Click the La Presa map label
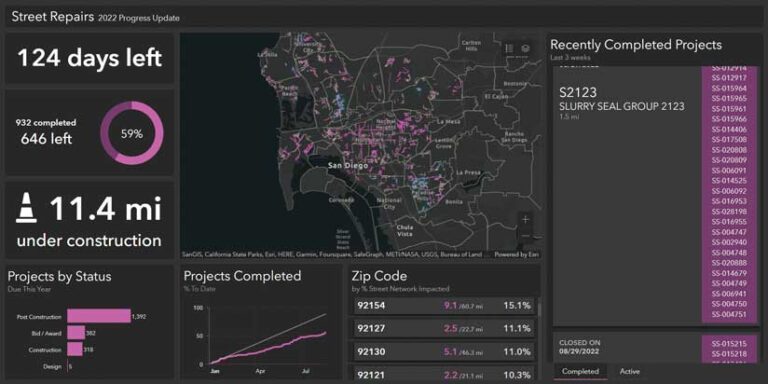 coord(469,173)
